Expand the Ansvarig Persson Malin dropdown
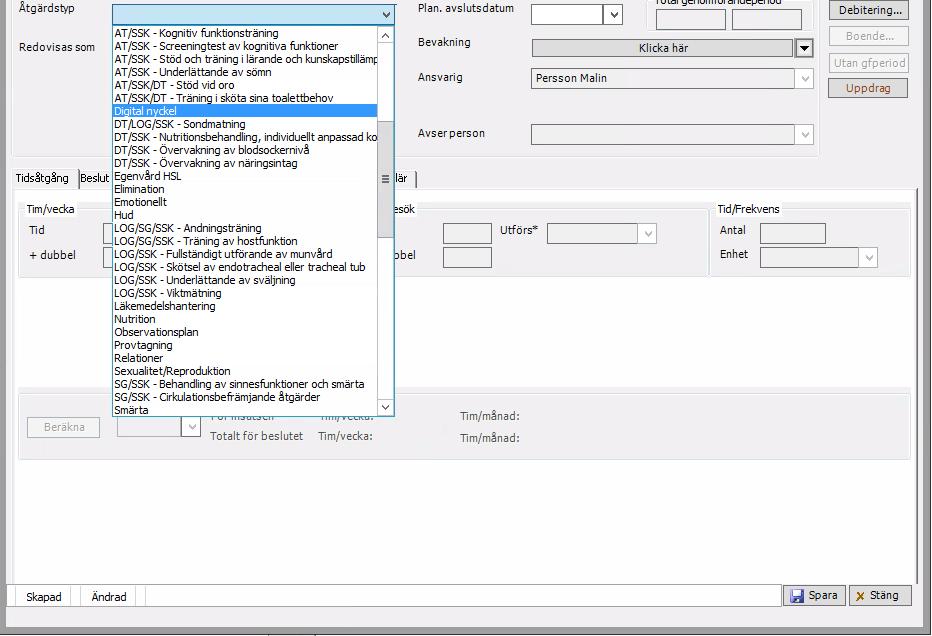 click(804, 78)
